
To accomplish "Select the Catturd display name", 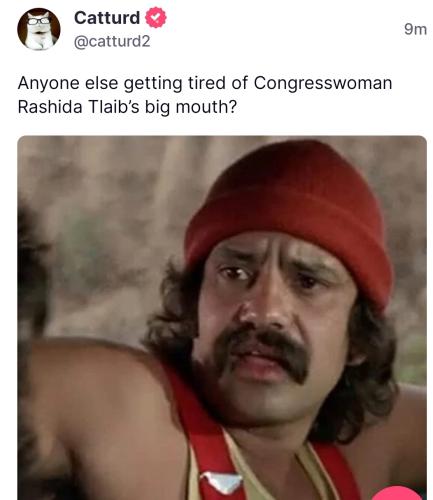I will pyautogui.click(x=107, y=18).
